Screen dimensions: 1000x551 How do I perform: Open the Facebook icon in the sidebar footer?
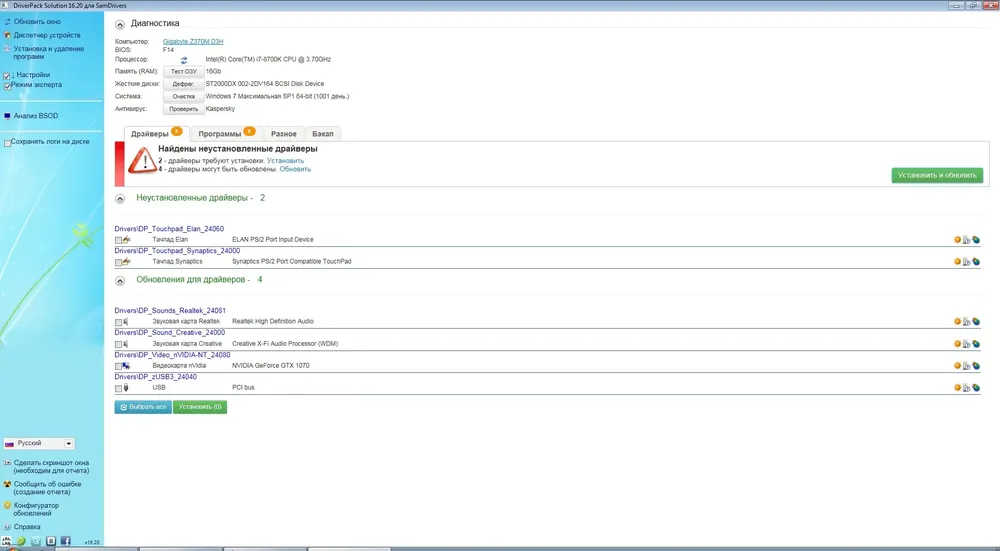pos(66,541)
